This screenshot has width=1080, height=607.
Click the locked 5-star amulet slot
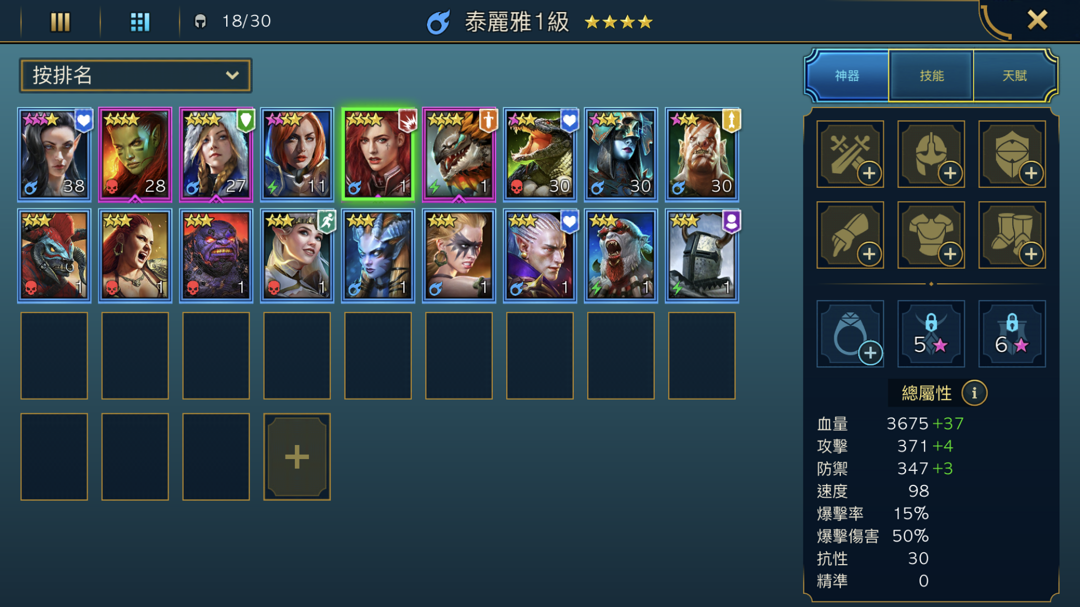click(x=931, y=333)
